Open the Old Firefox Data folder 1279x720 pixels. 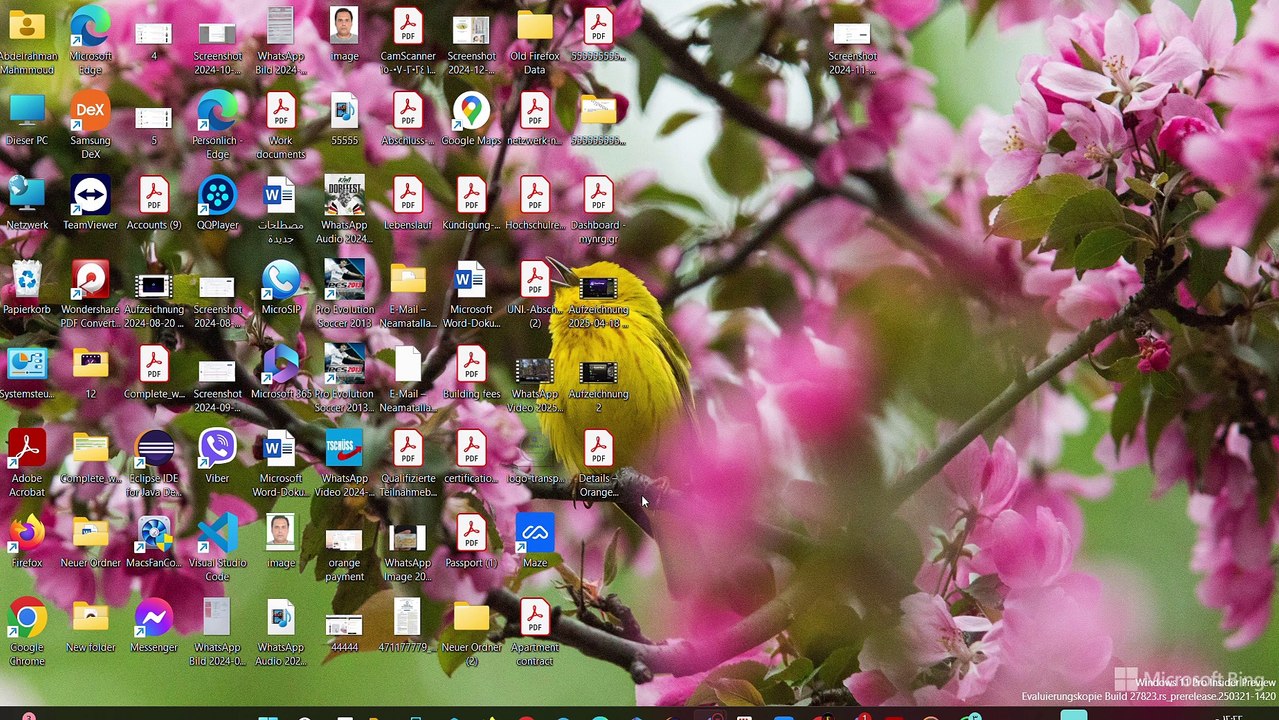pos(535,41)
